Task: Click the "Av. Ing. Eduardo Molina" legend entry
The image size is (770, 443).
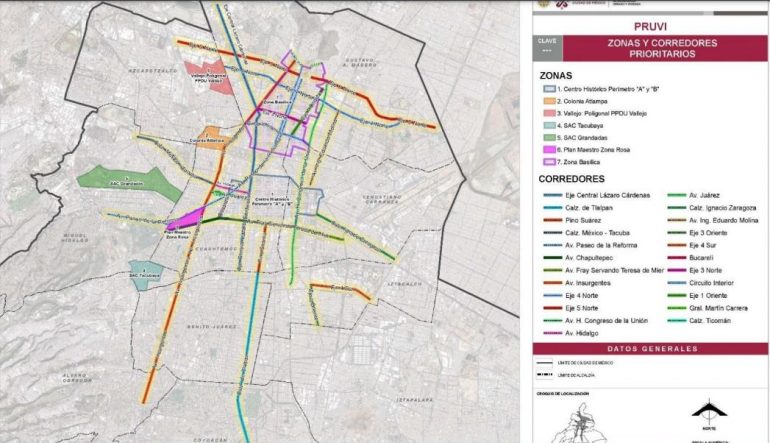Action: coord(713,221)
